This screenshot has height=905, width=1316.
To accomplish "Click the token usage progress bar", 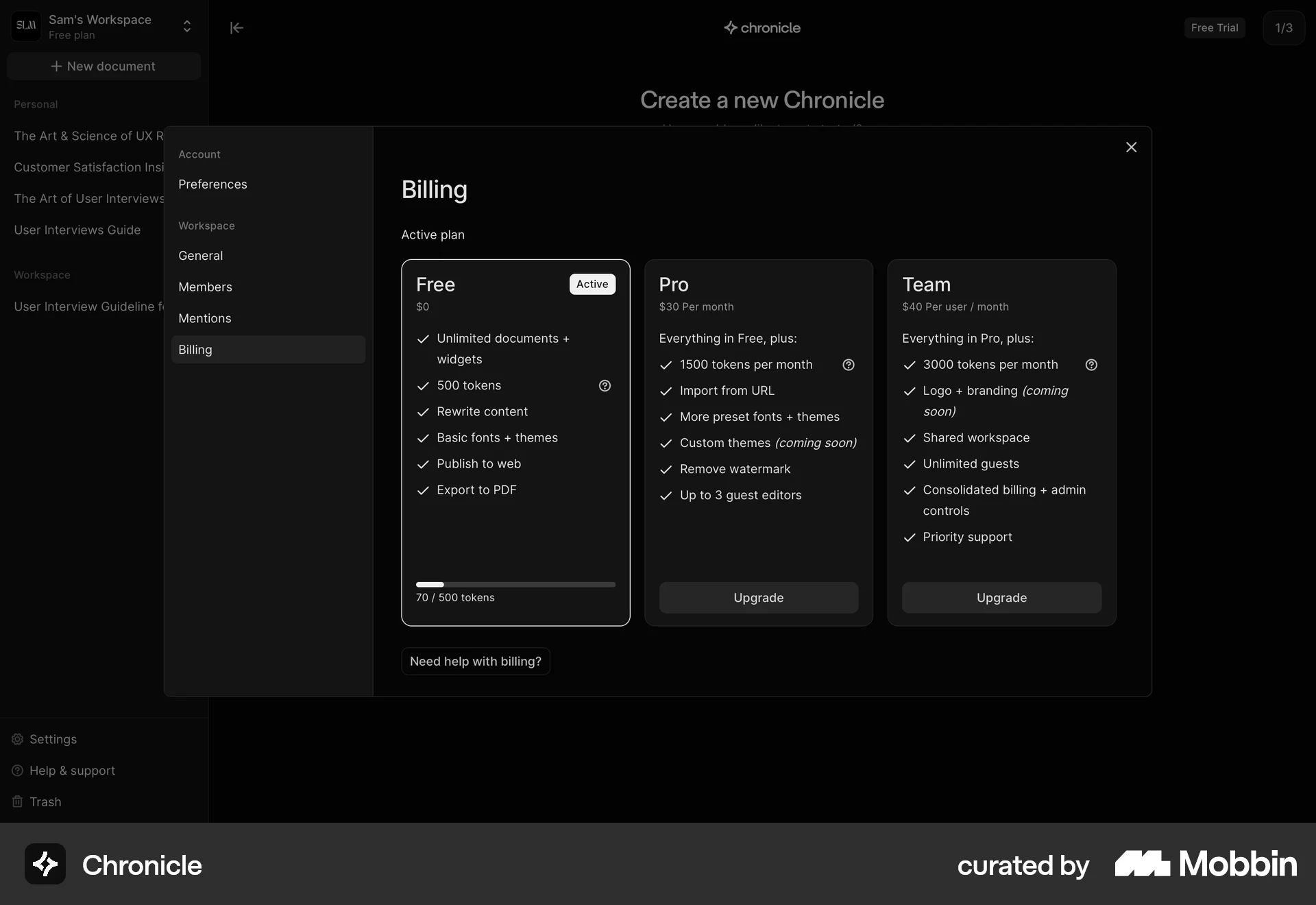I will pyautogui.click(x=515, y=584).
